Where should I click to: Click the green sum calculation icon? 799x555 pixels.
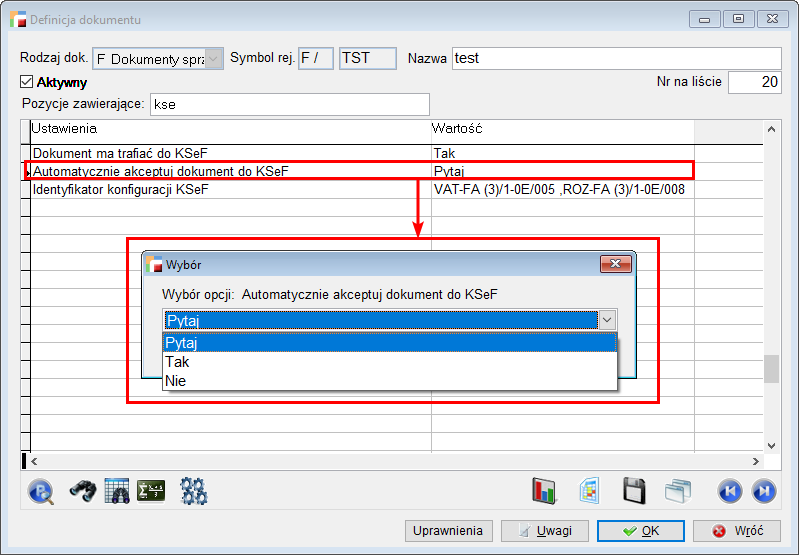[x=151, y=491]
